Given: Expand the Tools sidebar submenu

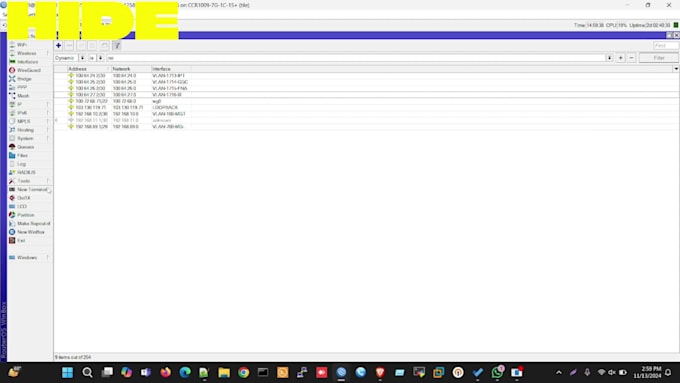Looking at the screenshot, I should tap(23, 181).
